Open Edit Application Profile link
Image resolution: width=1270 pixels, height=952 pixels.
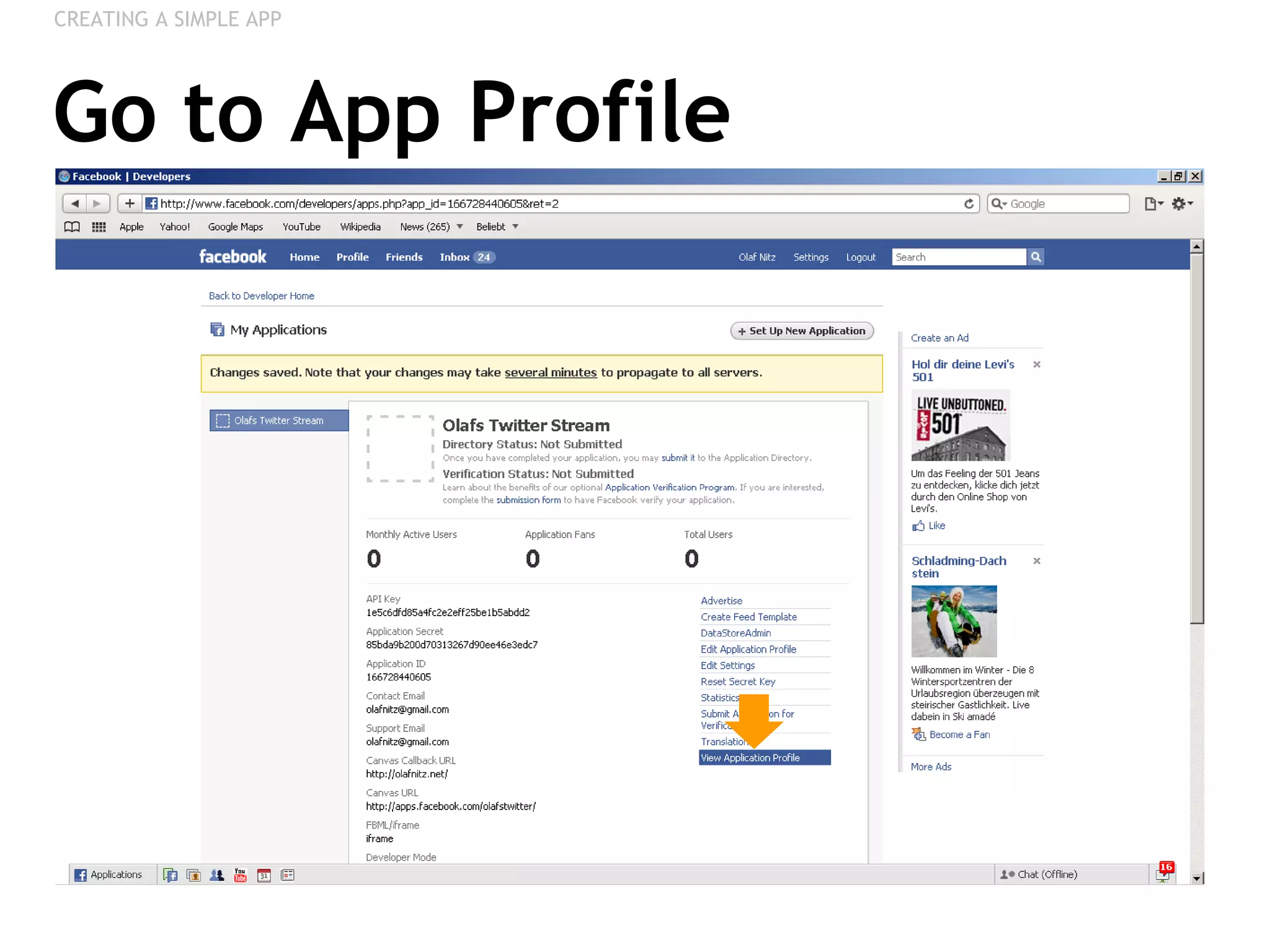click(748, 650)
